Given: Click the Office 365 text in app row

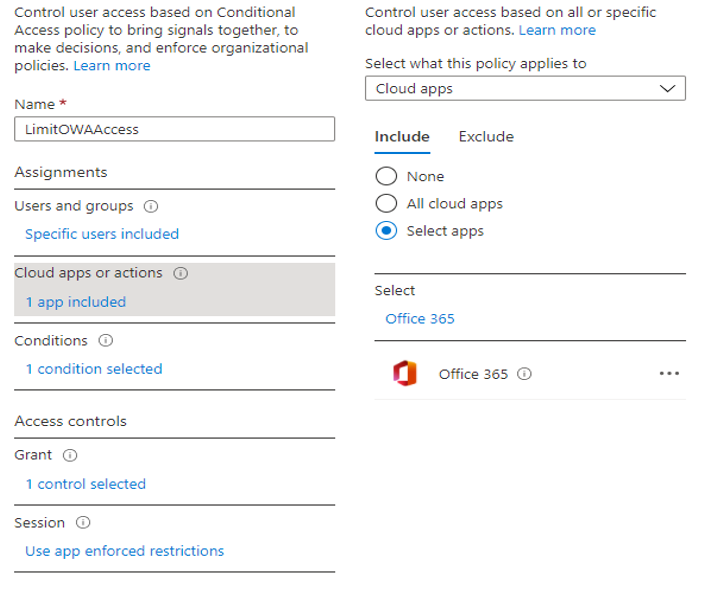Looking at the screenshot, I should [x=473, y=374].
